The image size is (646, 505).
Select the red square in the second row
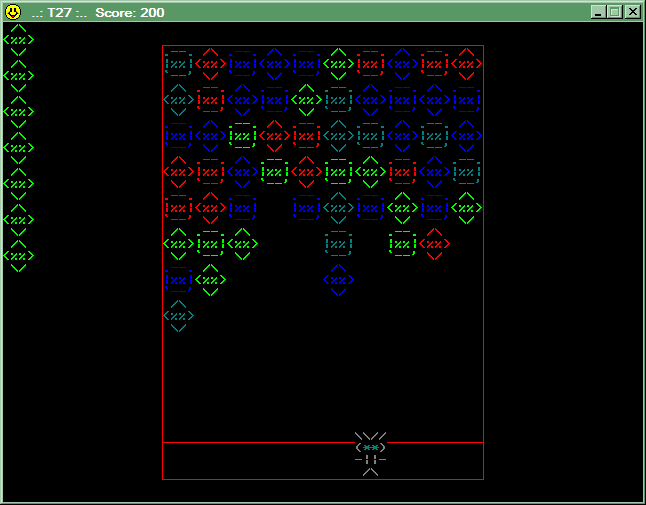click(210, 100)
